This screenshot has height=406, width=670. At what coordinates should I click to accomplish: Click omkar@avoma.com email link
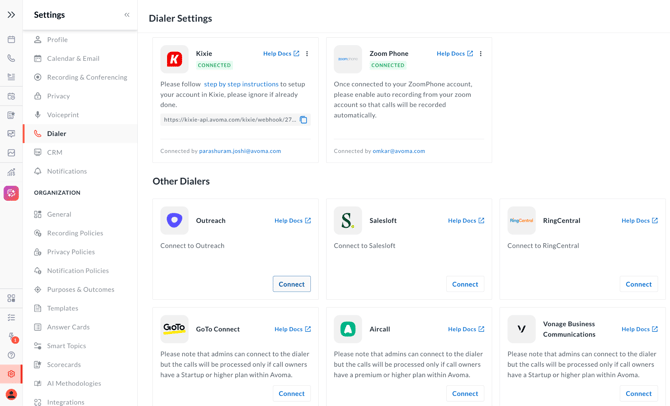399,151
